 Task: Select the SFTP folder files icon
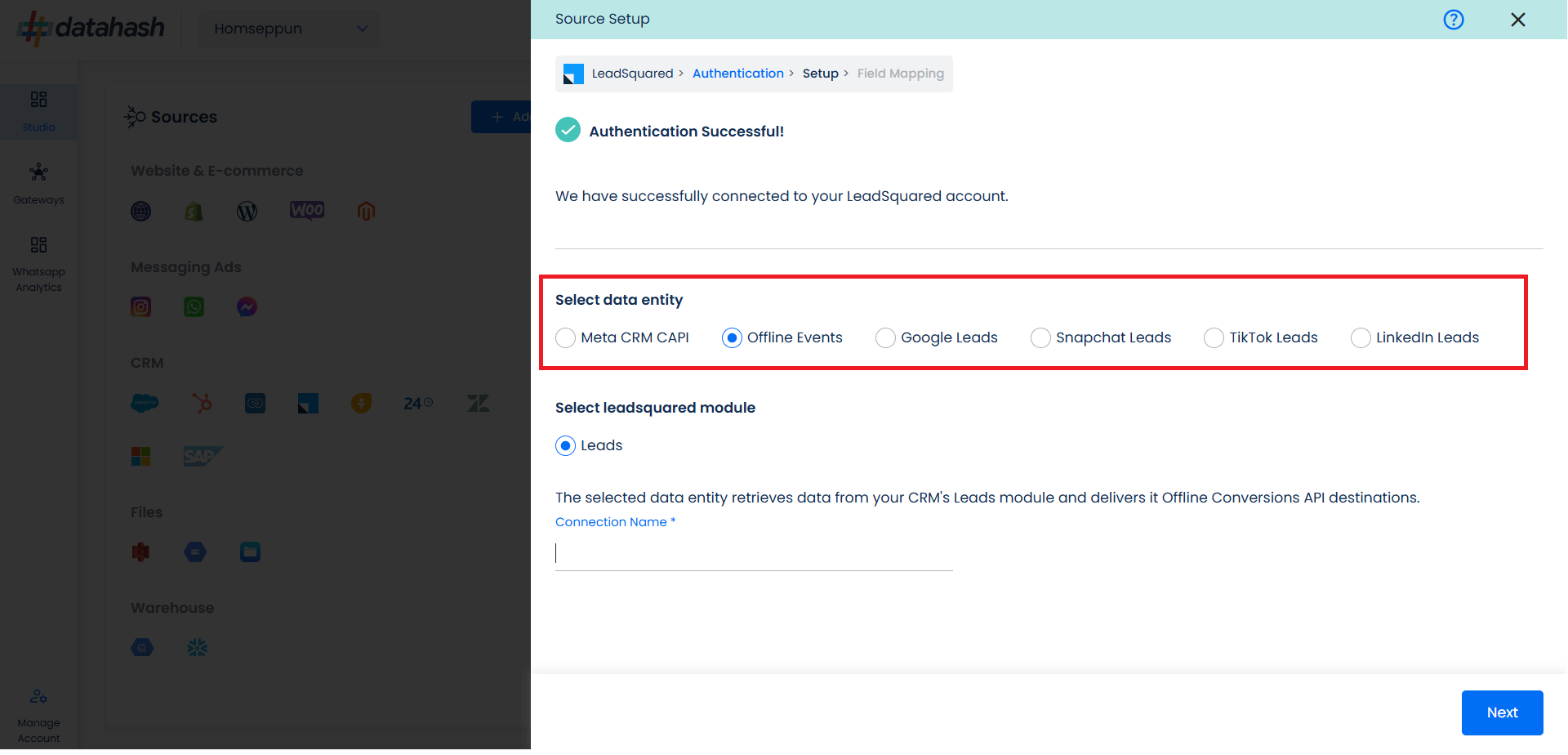[x=250, y=552]
